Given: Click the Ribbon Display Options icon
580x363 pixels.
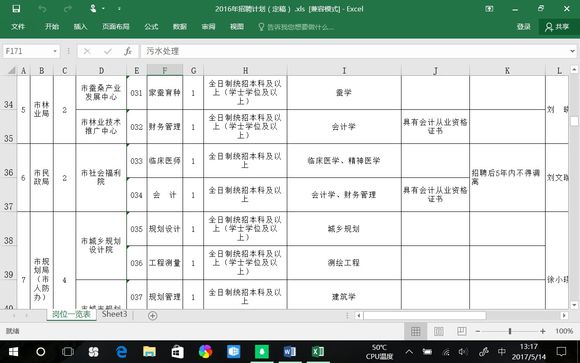Looking at the screenshot, I should tap(489, 9).
